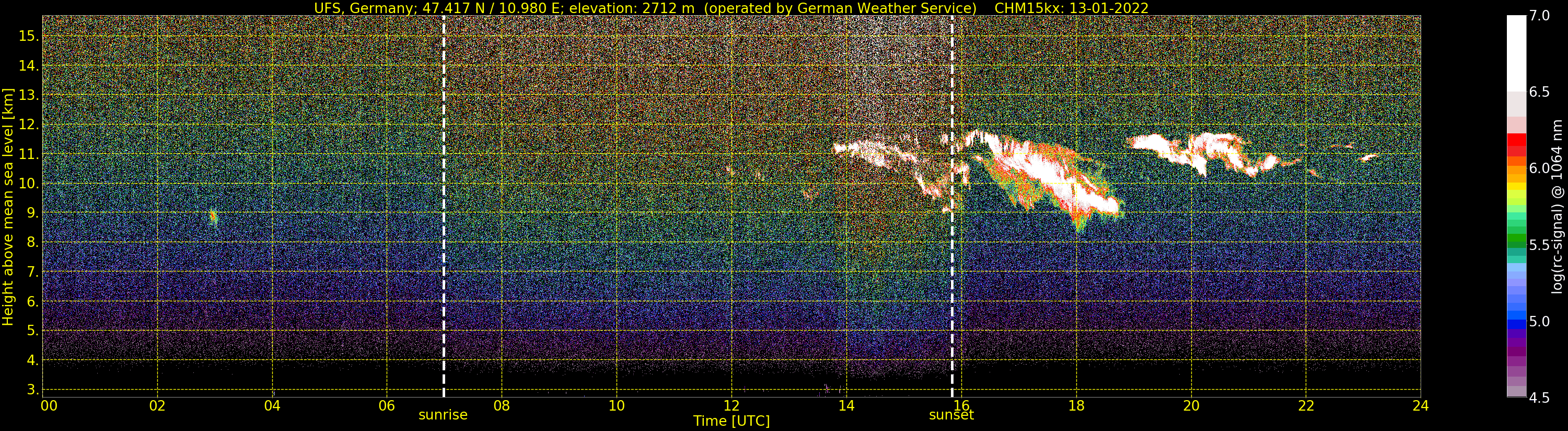The image size is (1568, 431).
Task: Click the small isolated echo near 03 UTC at 9 km
Action: point(213,217)
